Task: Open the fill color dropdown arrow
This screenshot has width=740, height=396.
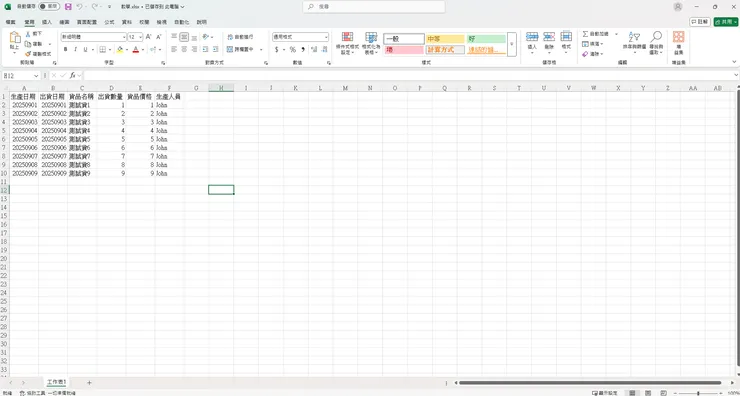Action: [x=127, y=49]
